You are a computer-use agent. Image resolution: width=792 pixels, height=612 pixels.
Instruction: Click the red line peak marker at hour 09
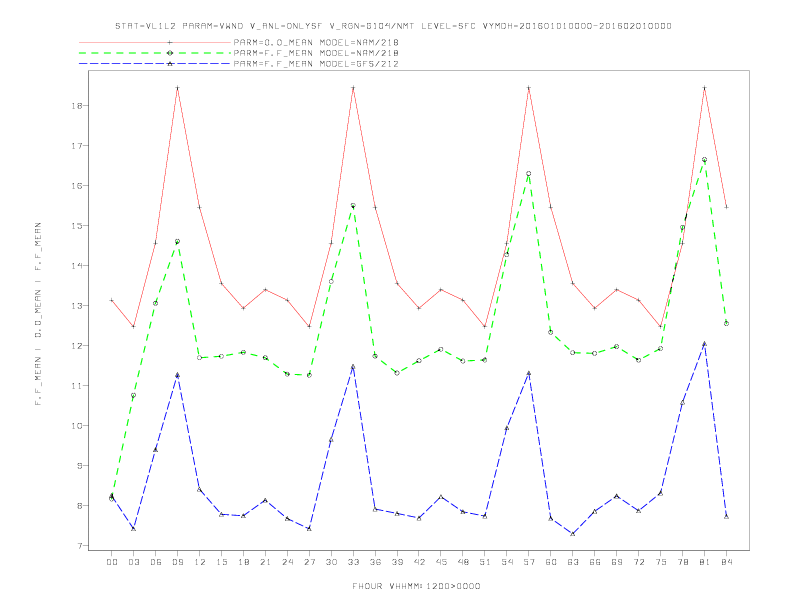tap(177, 88)
